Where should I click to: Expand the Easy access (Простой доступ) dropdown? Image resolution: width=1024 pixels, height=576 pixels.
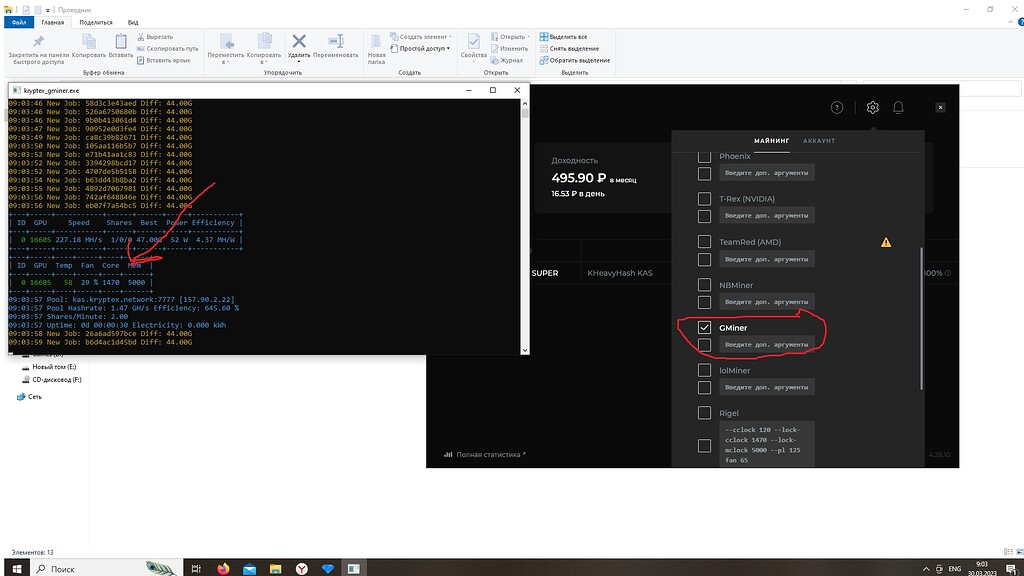(425, 48)
